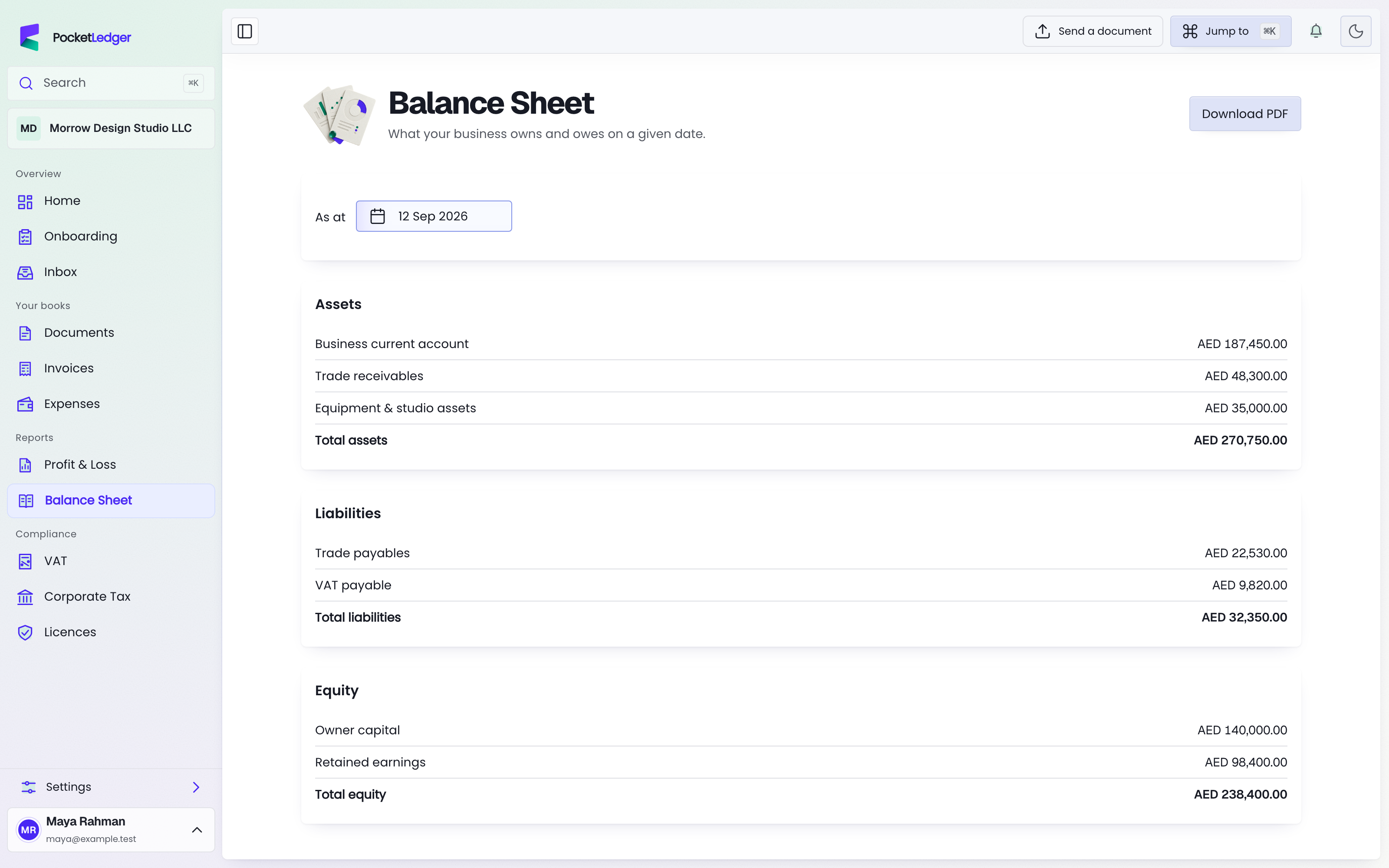The height and width of the screenshot is (868, 1389).
Task: Open the As at date picker
Action: tap(433, 217)
